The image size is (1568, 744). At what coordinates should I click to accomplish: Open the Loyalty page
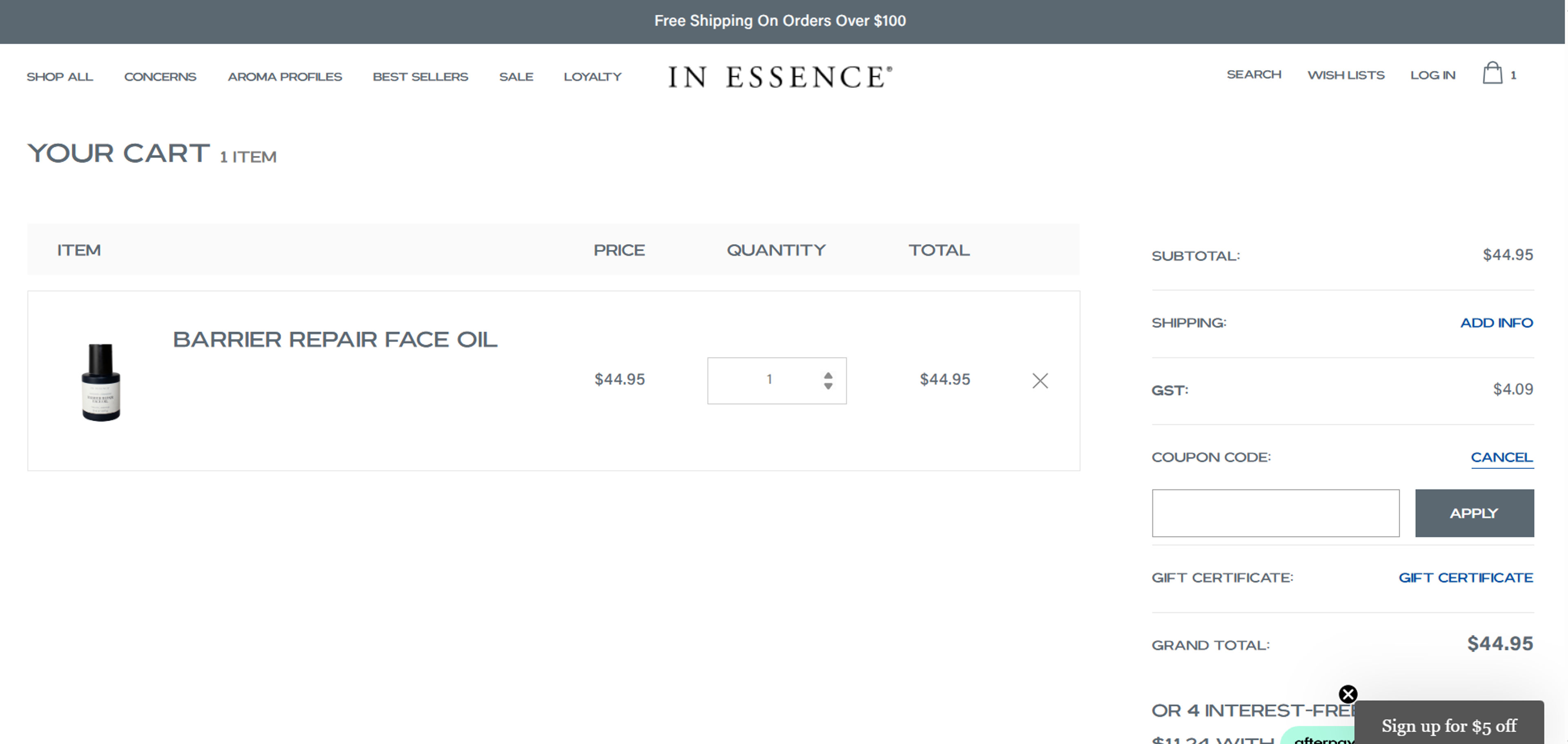pyautogui.click(x=592, y=77)
